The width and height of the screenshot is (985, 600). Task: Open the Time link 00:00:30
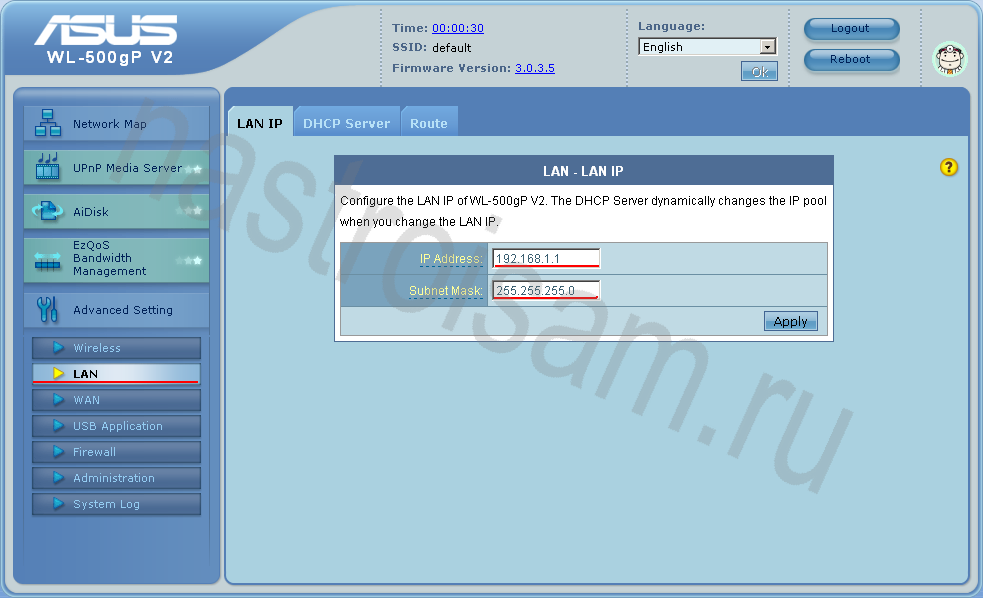[x=458, y=28]
